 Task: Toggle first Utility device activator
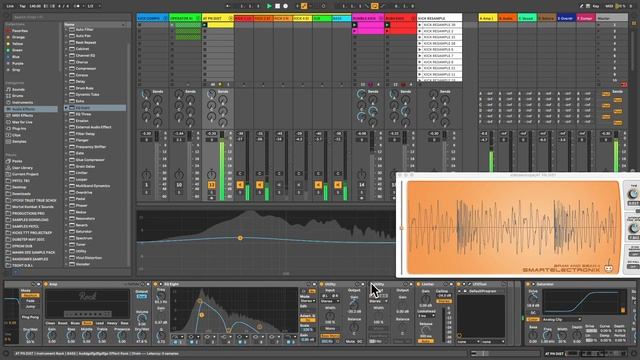tap(322, 284)
